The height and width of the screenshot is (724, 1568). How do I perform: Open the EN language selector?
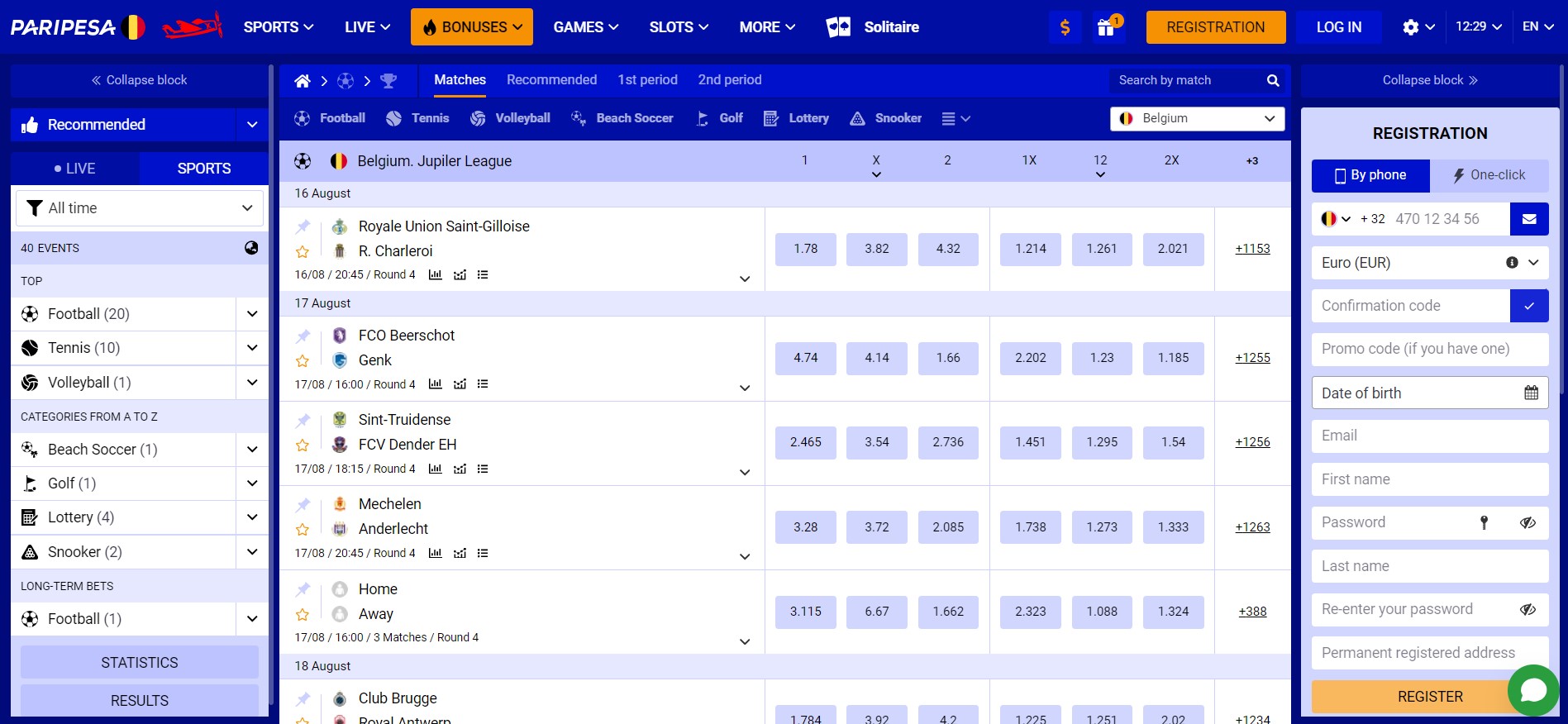click(1538, 27)
